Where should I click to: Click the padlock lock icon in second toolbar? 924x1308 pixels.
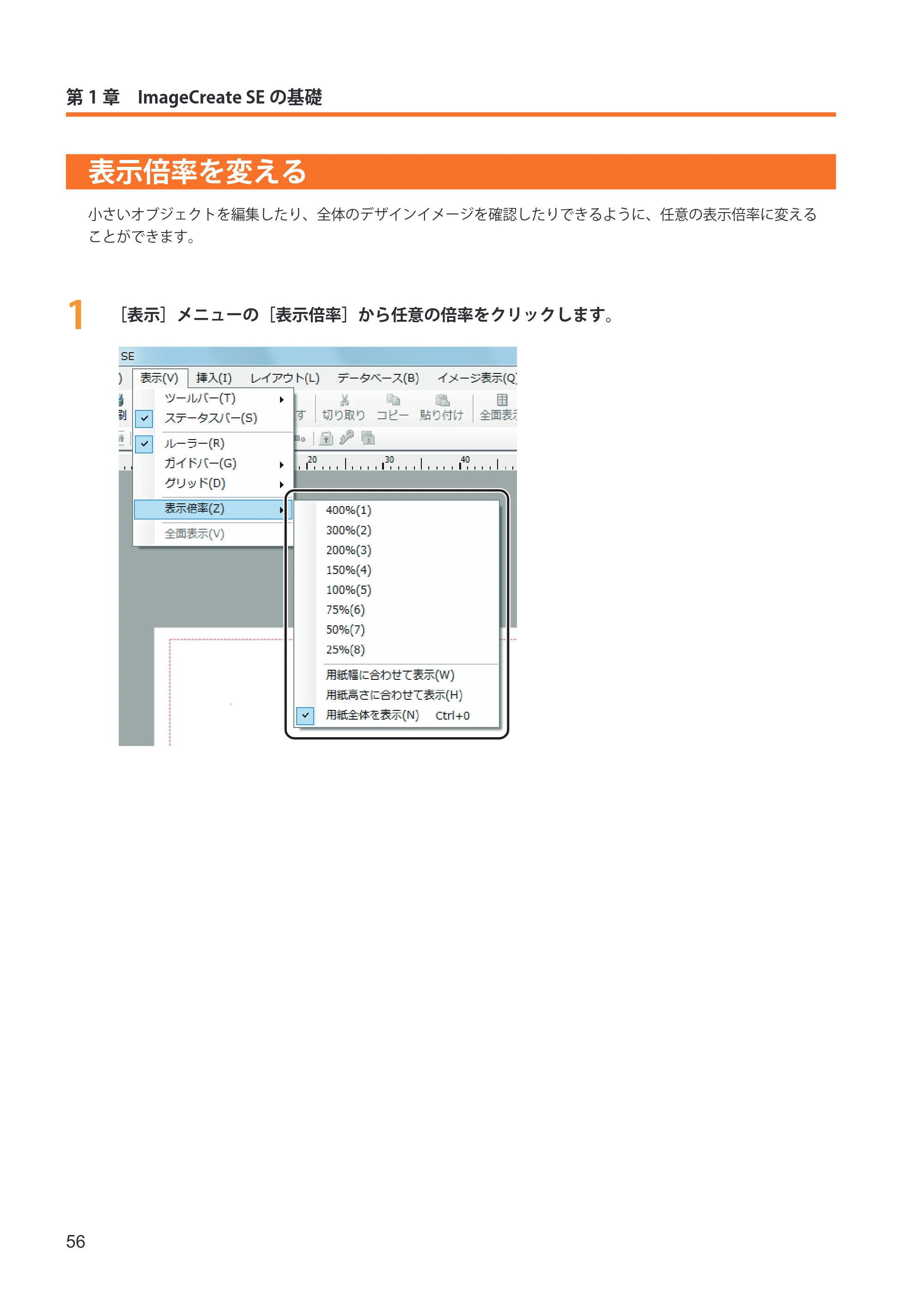pos(326,438)
